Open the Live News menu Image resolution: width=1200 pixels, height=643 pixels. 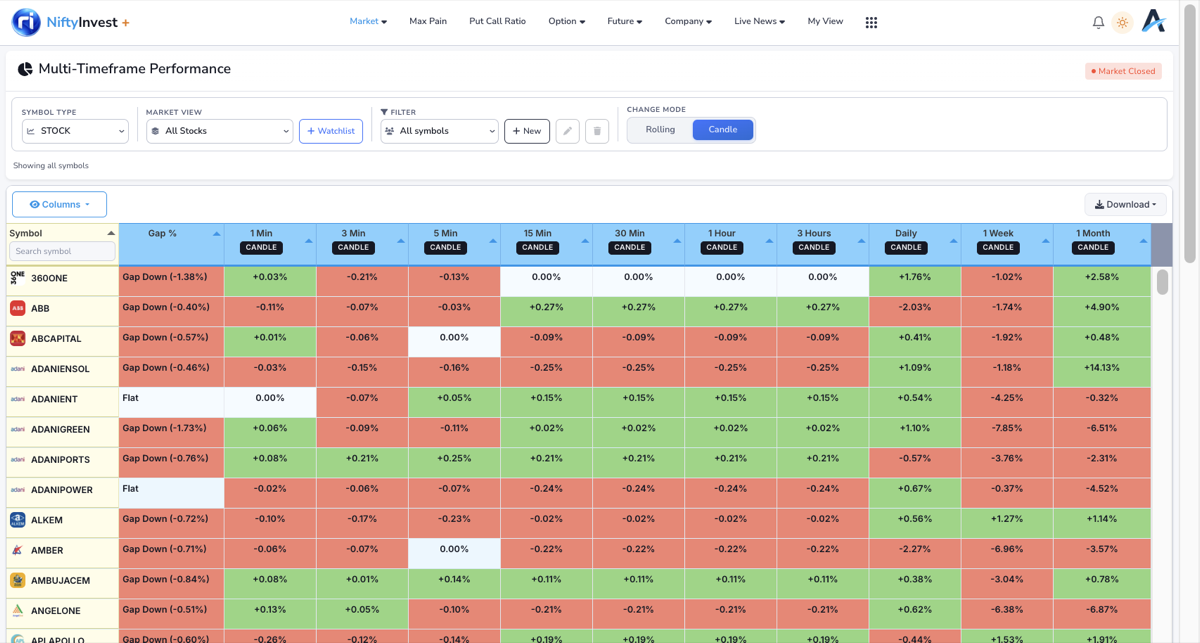[x=759, y=21]
